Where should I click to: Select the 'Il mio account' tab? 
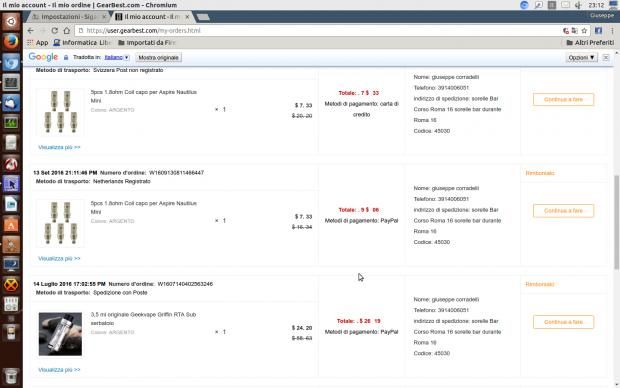152,17
